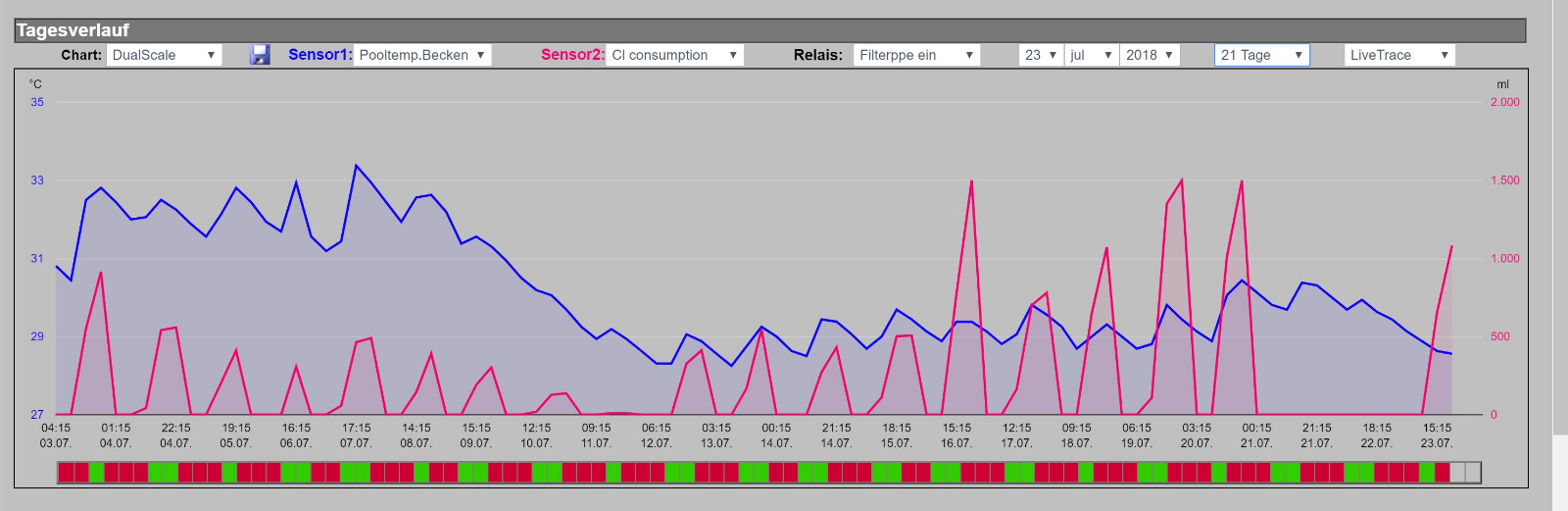Click the 17:15 07.07. time label
Viewport: 1568px width, 511px height.
356,435
